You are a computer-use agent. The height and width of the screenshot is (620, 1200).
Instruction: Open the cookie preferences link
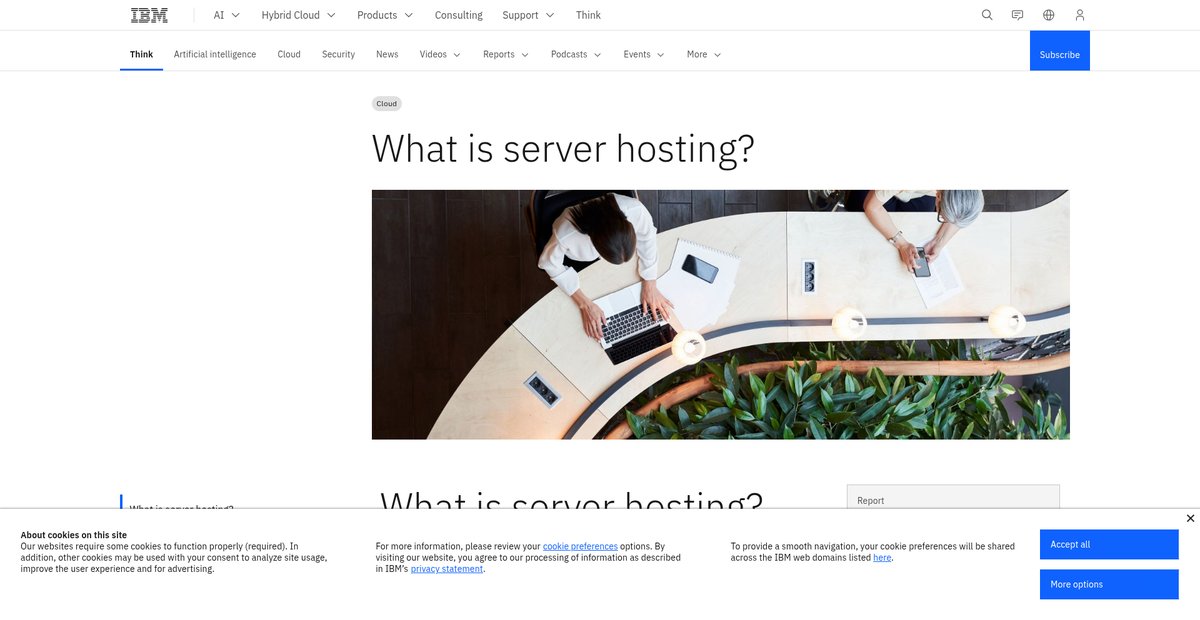tap(580, 546)
